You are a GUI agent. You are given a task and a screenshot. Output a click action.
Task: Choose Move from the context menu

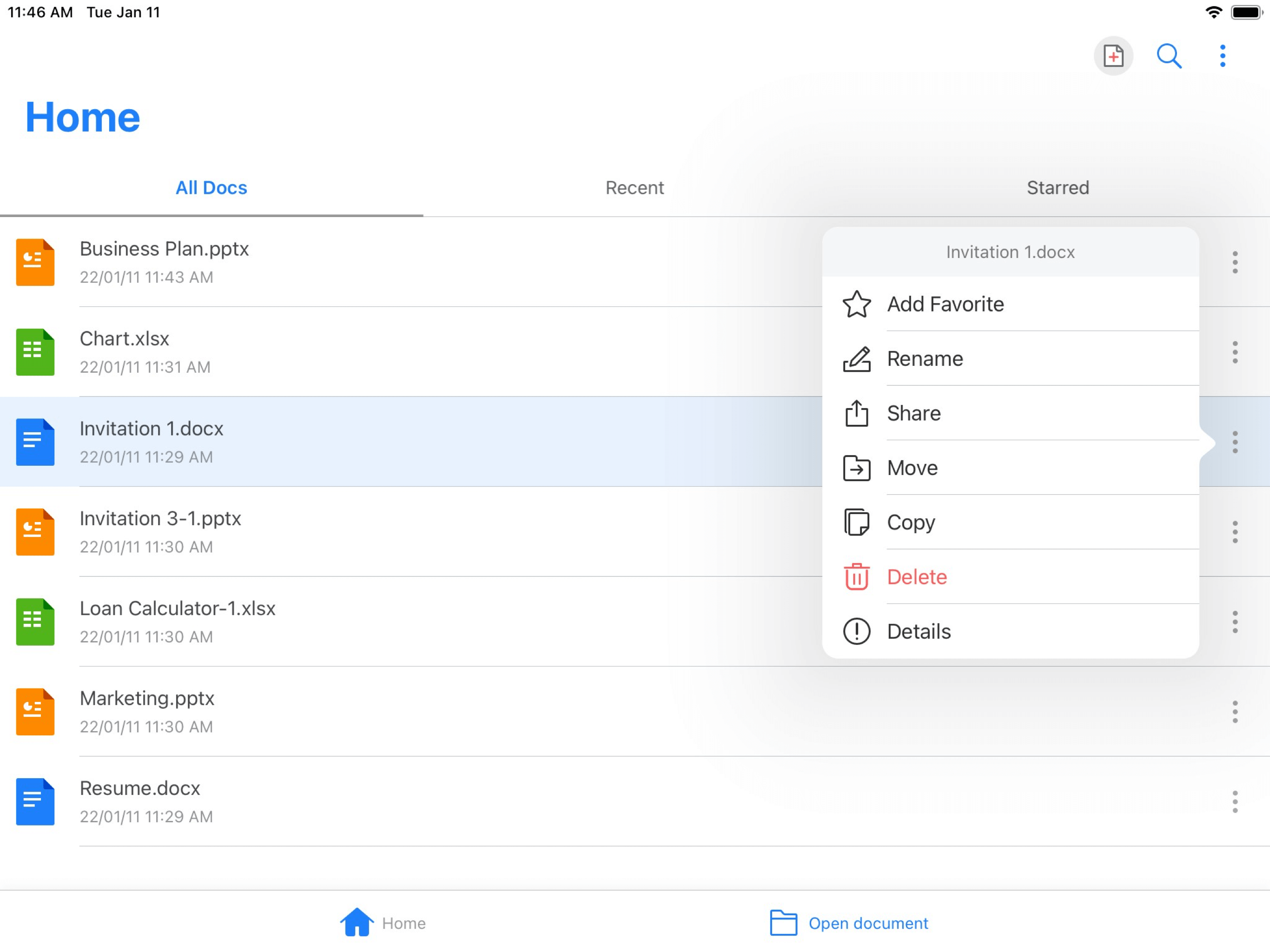tap(912, 468)
